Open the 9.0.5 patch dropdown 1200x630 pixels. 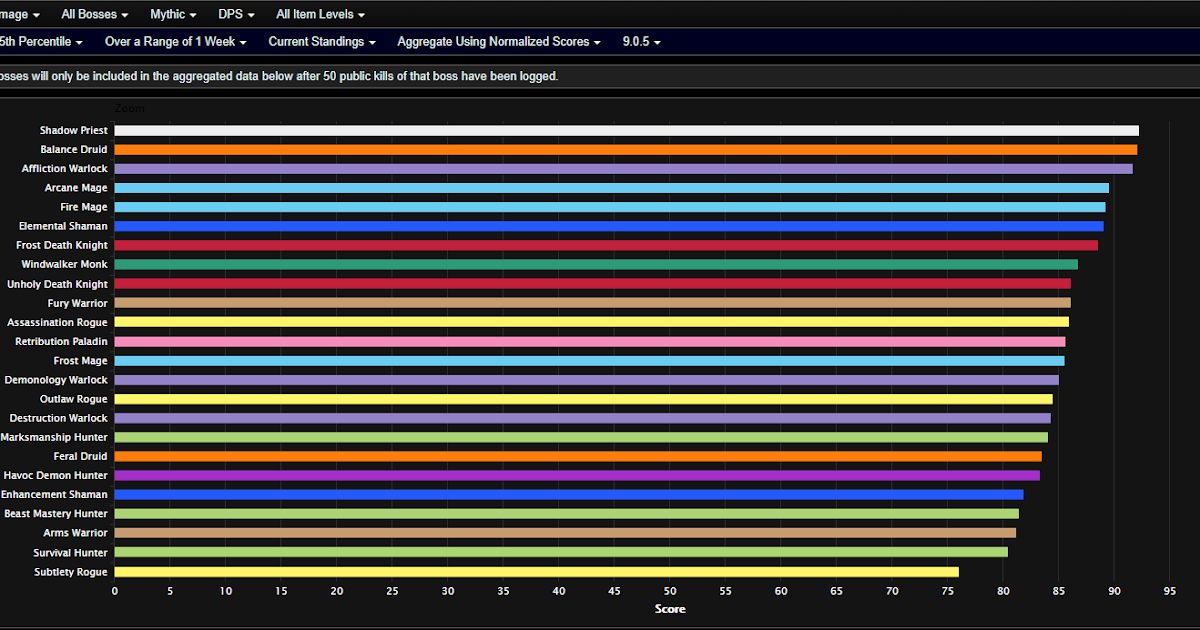pyautogui.click(x=641, y=42)
